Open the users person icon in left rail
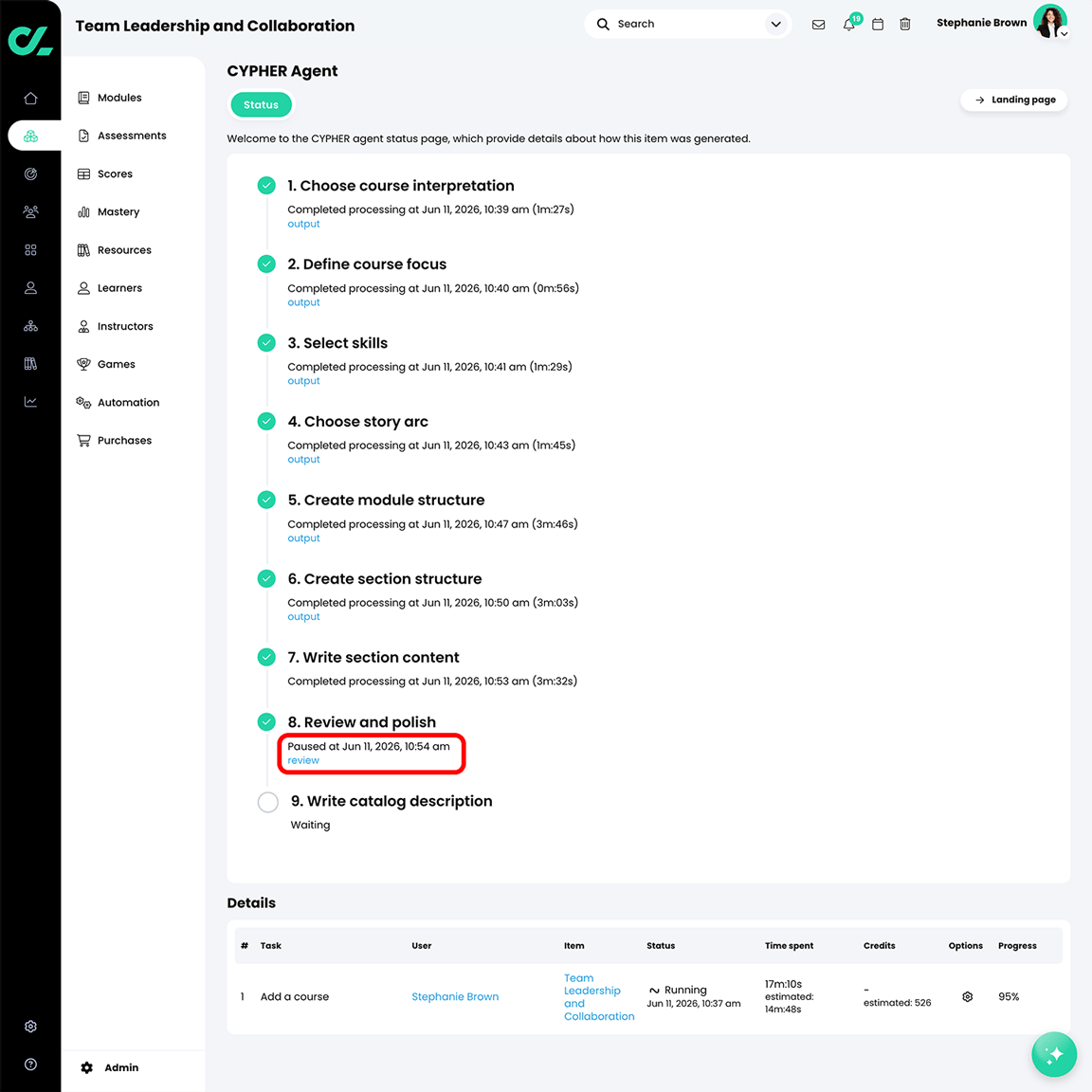 (30, 287)
